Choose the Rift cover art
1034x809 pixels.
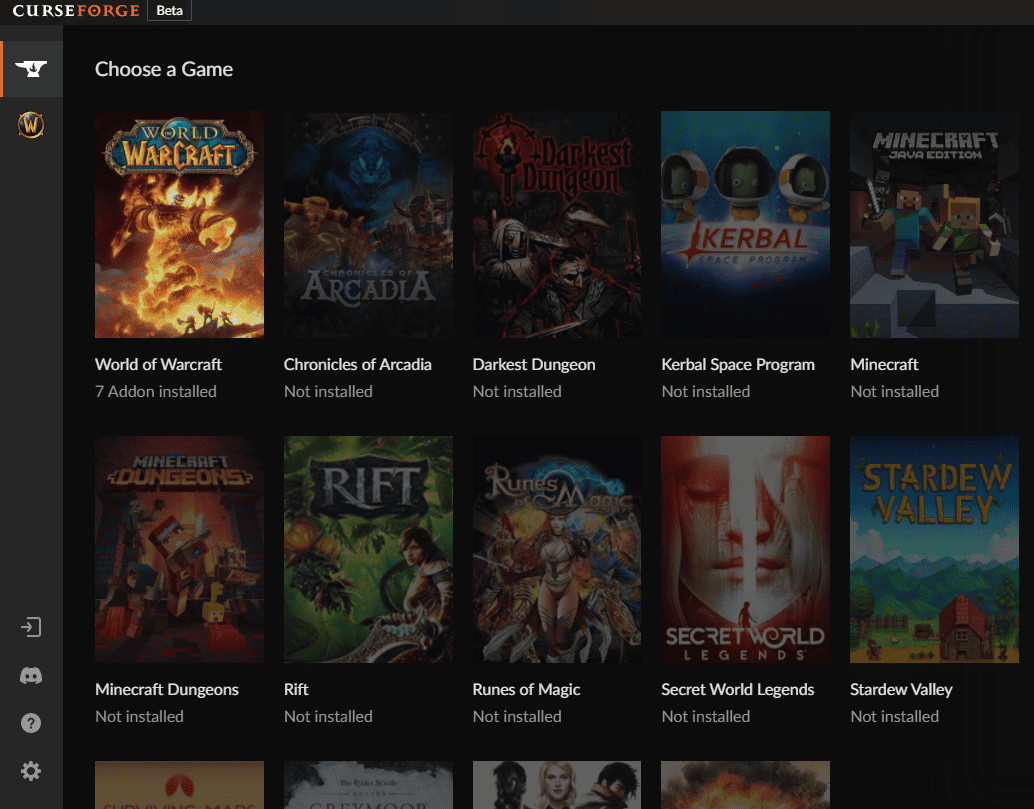click(368, 549)
